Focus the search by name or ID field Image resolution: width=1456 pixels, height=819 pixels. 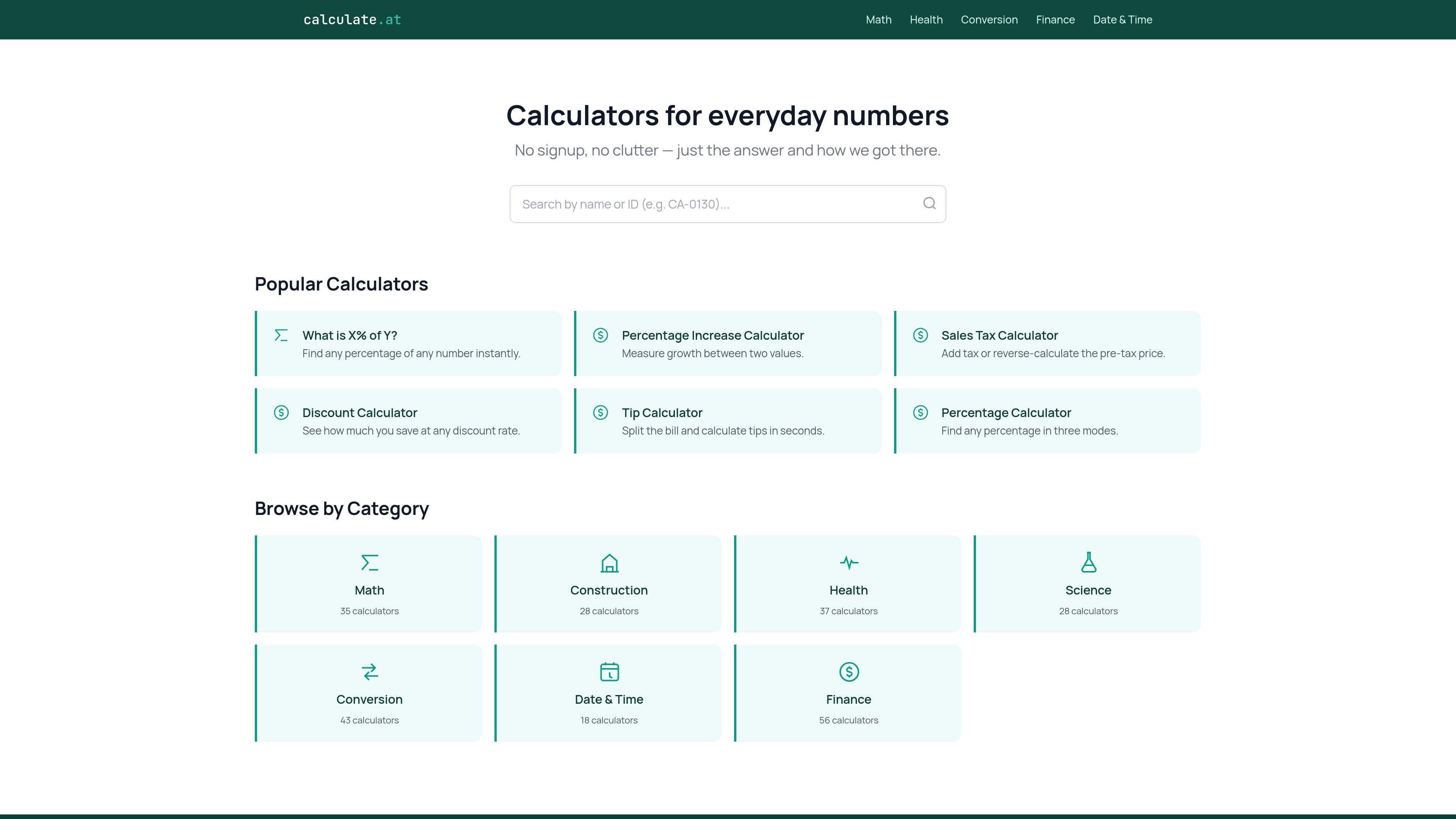(728, 204)
